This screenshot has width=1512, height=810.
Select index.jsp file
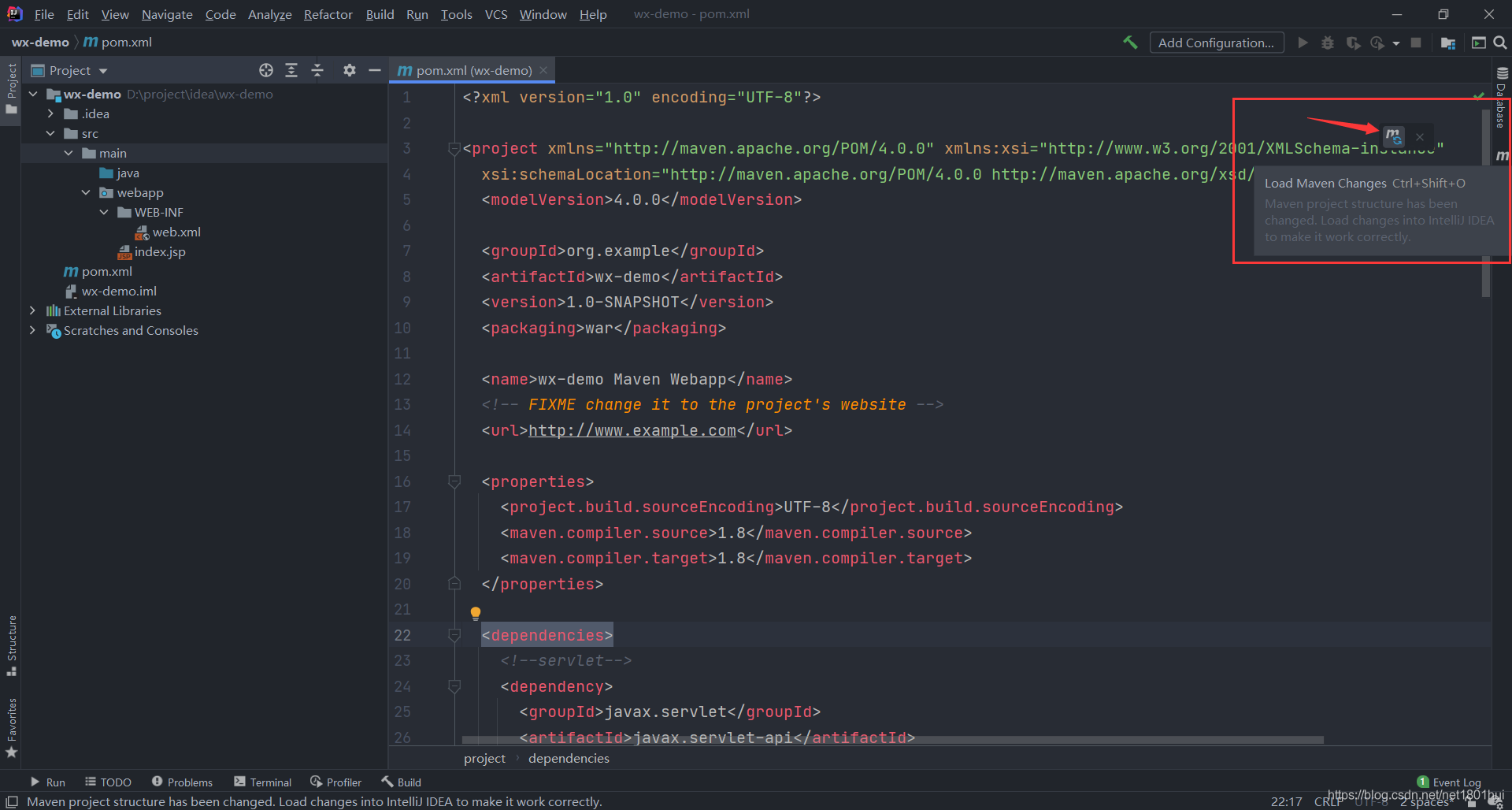(x=151, y=251)
